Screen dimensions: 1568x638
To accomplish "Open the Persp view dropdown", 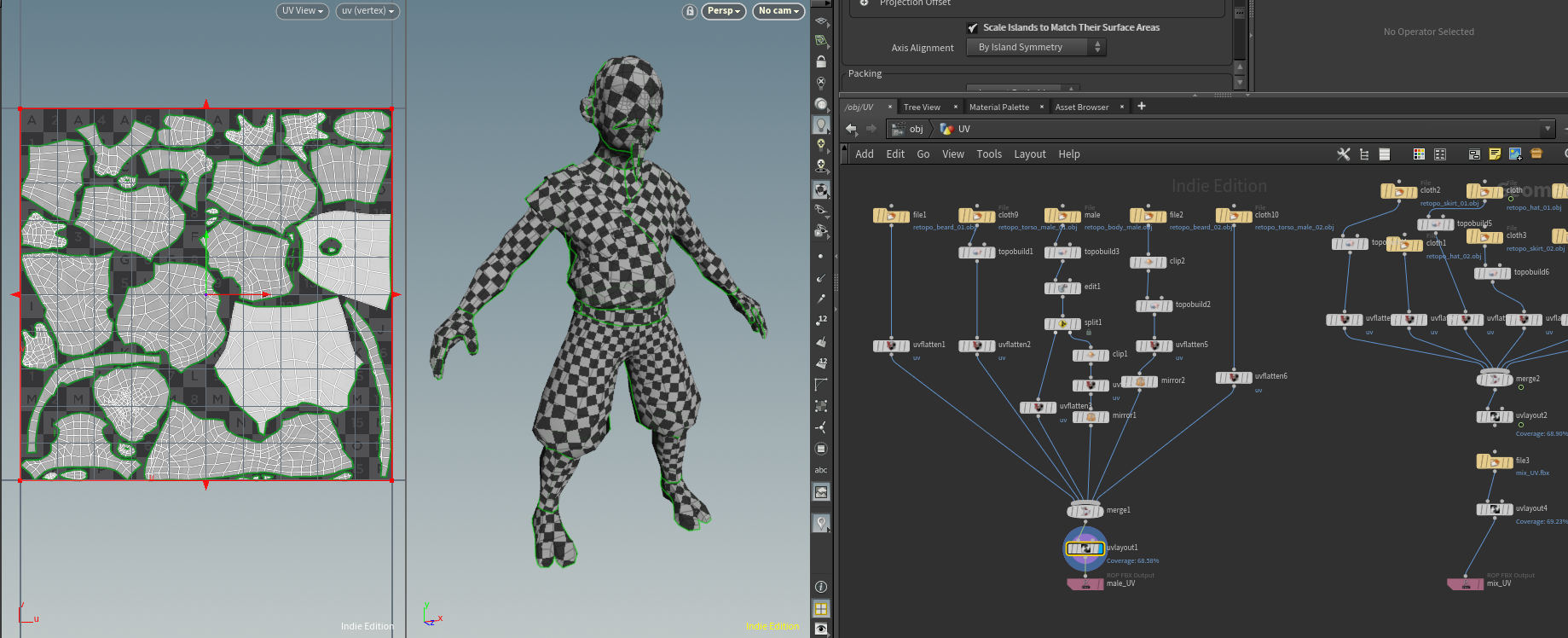I will coord(724,11).
